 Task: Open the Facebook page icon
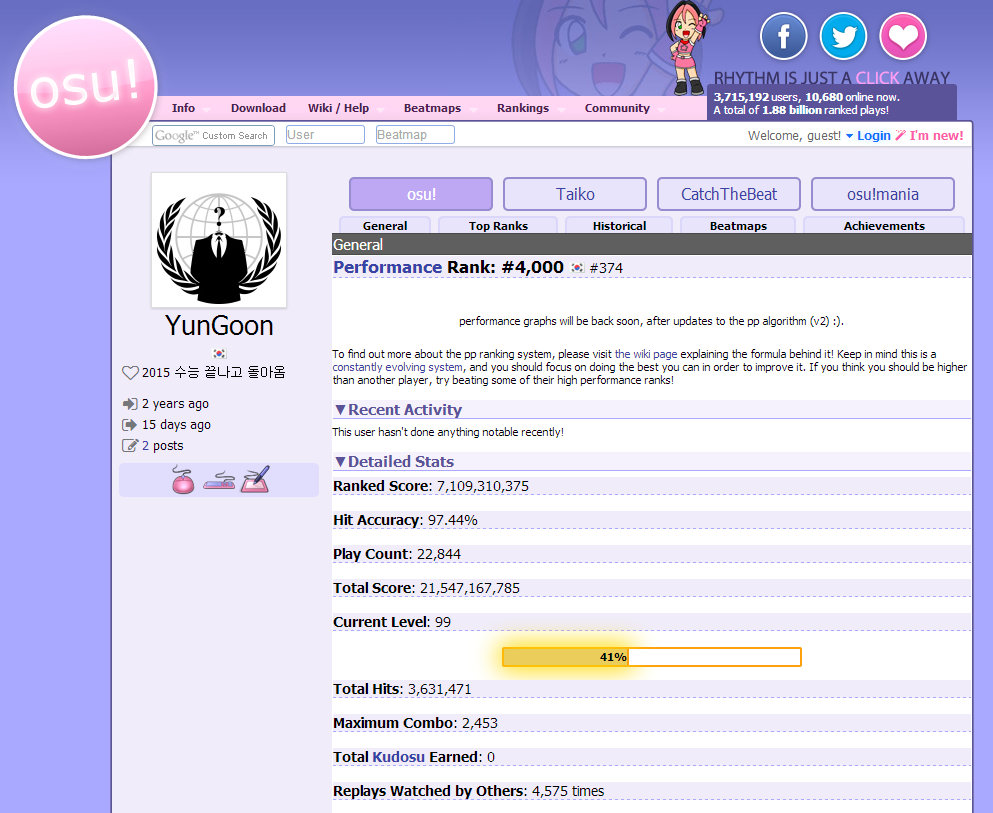tap(783, 36)
